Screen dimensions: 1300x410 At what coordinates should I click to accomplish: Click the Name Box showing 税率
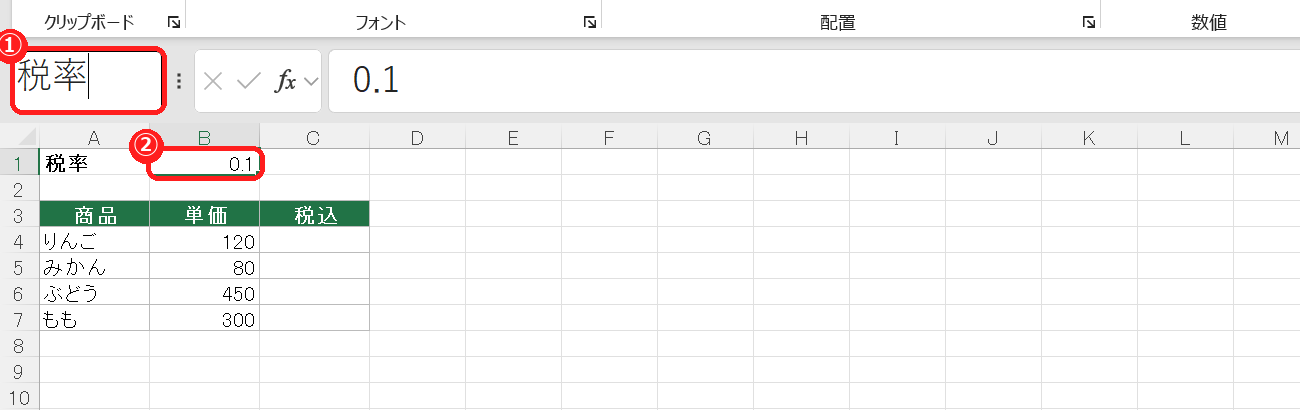coord(87,81)
